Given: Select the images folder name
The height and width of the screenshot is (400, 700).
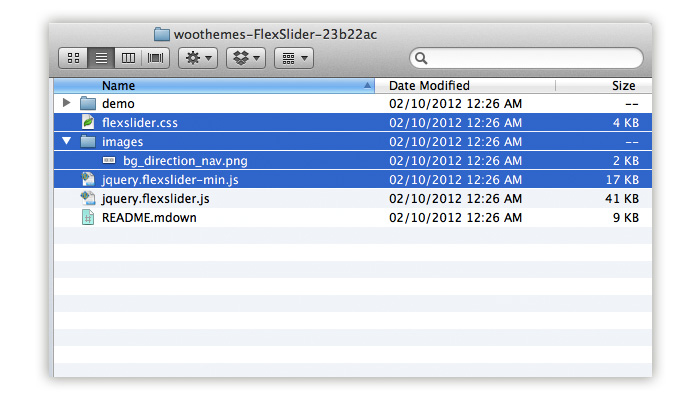Looking at the screenshot, I should [x=122, y=142].
